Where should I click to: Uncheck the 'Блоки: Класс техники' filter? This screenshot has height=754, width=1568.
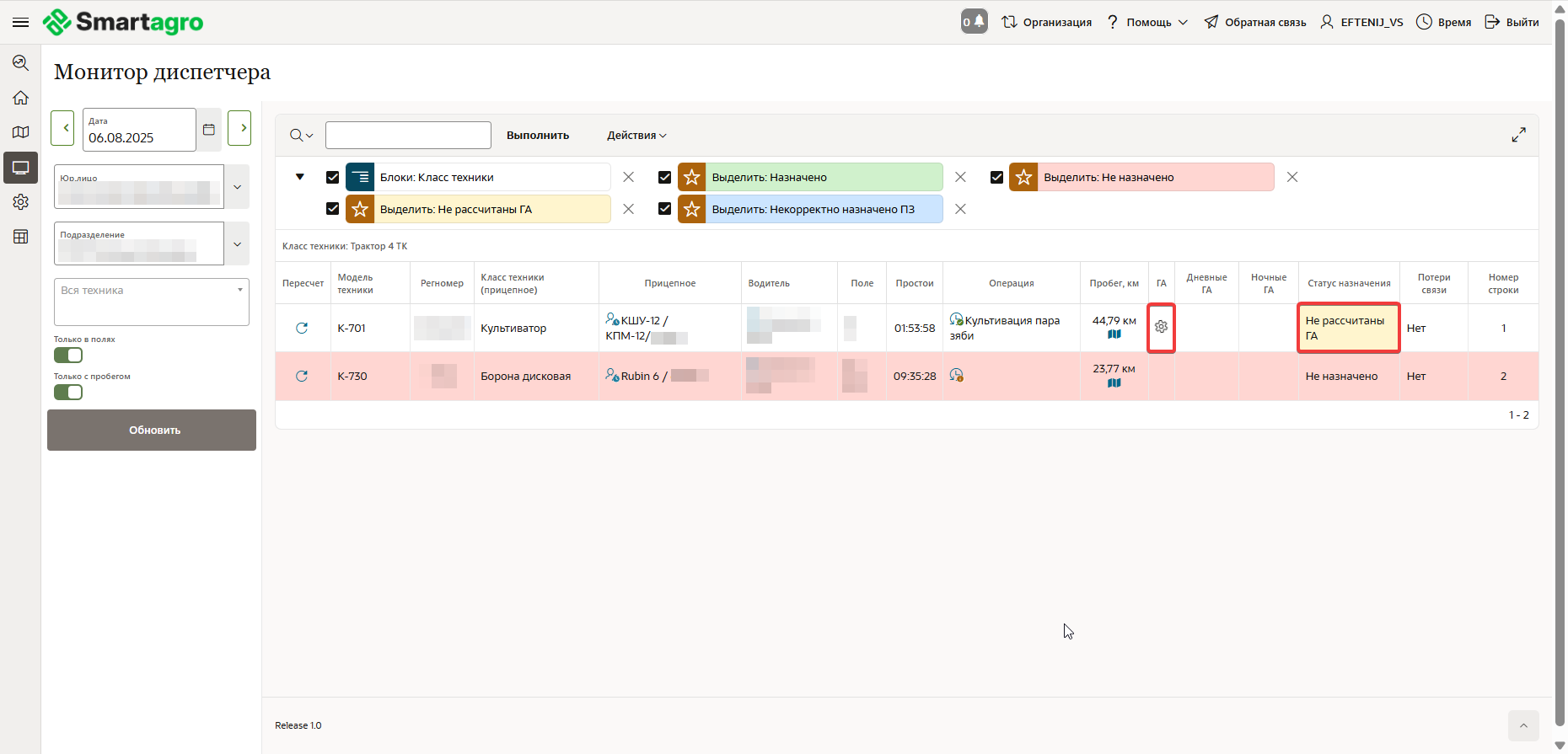[x=332, y=178]
